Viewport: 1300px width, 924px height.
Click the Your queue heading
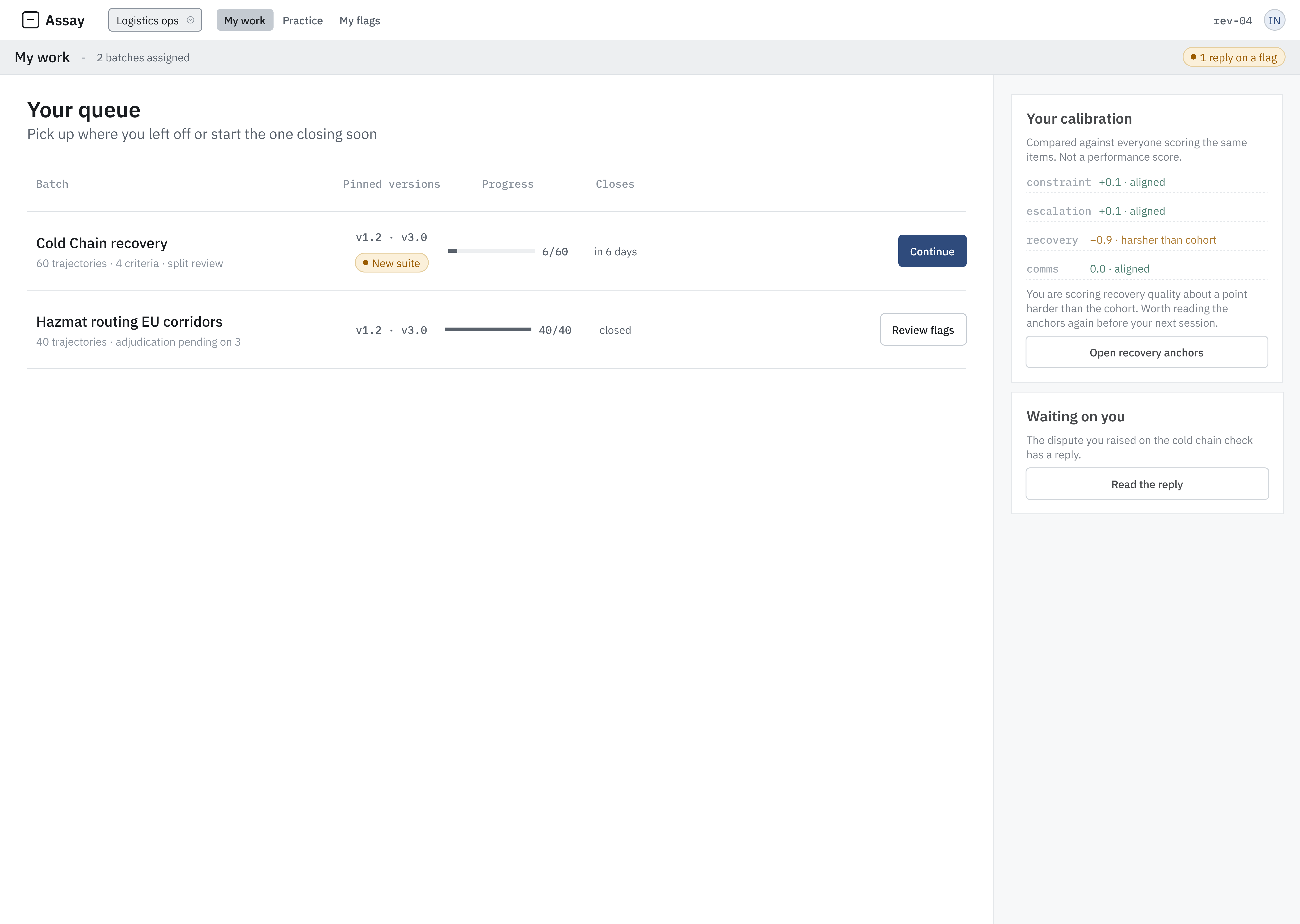[x=84, y=110]
